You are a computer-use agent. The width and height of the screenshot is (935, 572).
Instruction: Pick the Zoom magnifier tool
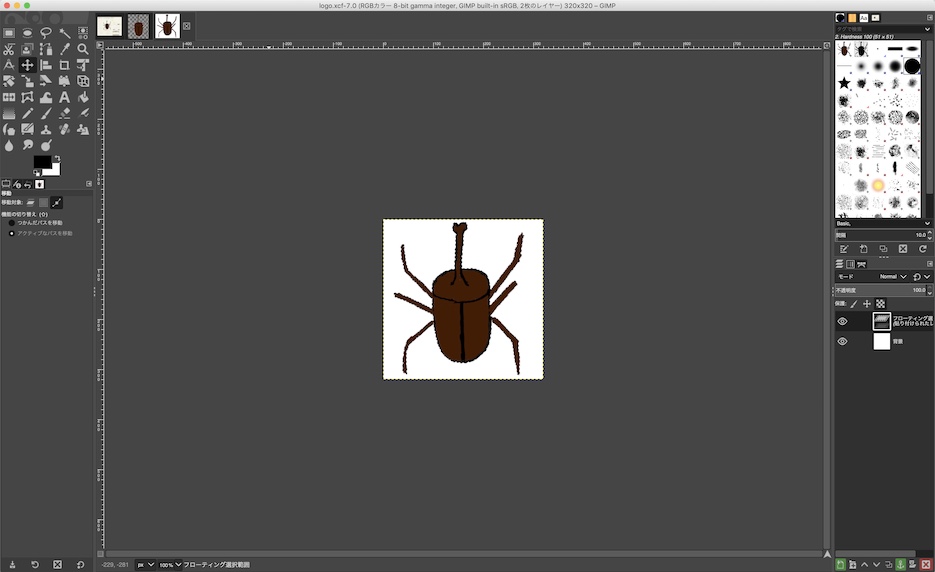coord(83,49)
